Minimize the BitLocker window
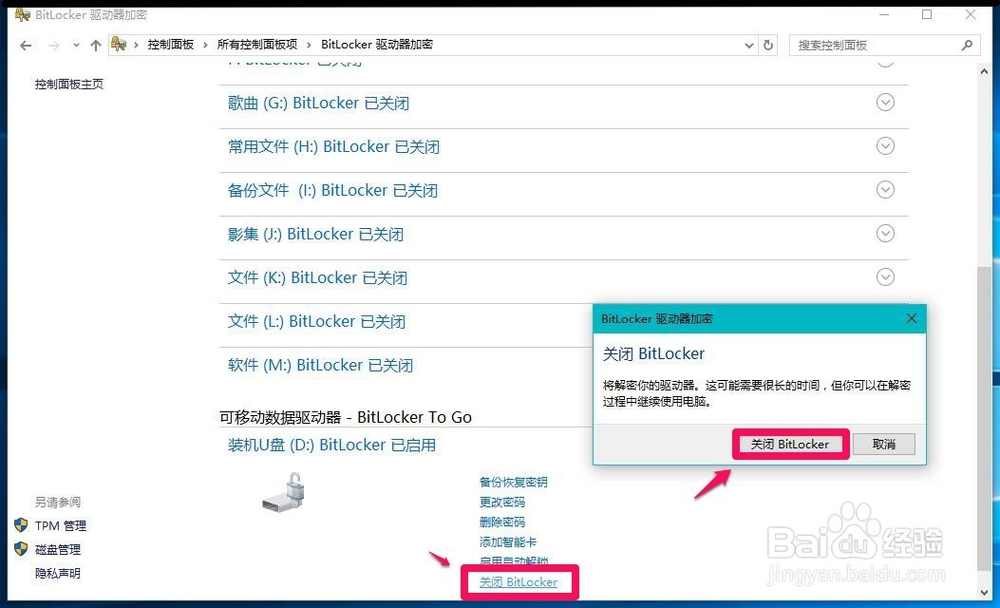 tap(884, 14)
